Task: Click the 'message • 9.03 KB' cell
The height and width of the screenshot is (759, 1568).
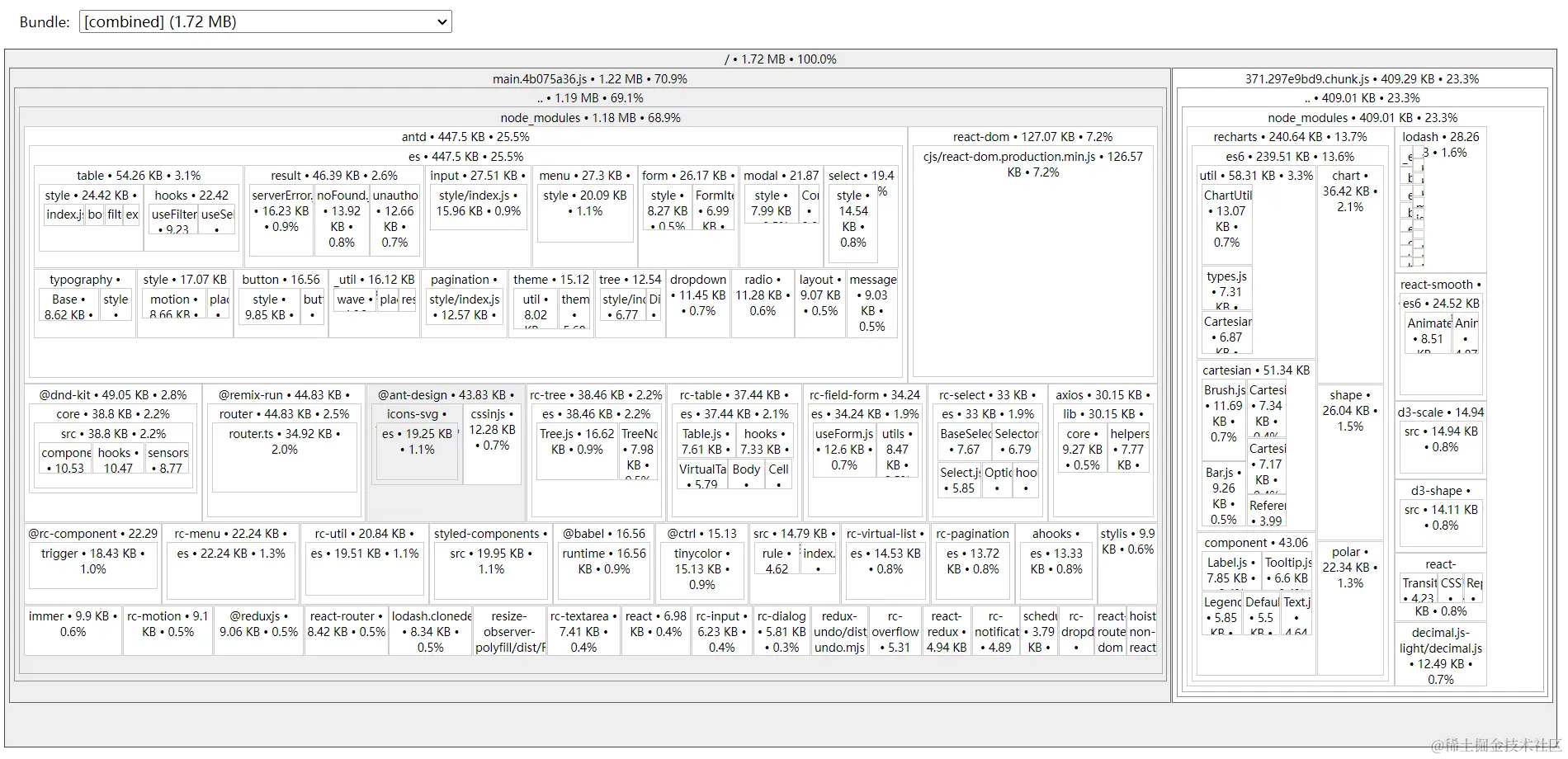Action: coord(872,303)
